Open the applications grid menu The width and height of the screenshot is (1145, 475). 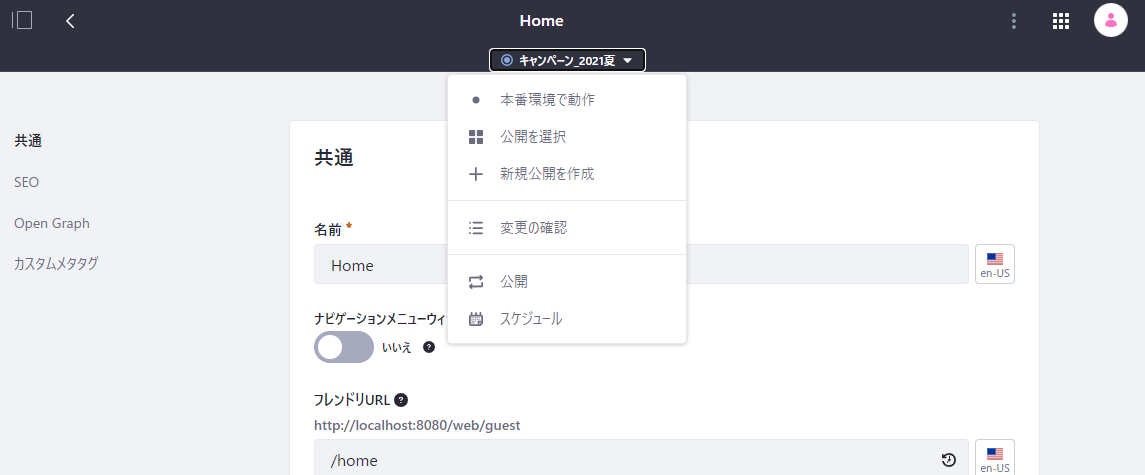point(1061,20)
